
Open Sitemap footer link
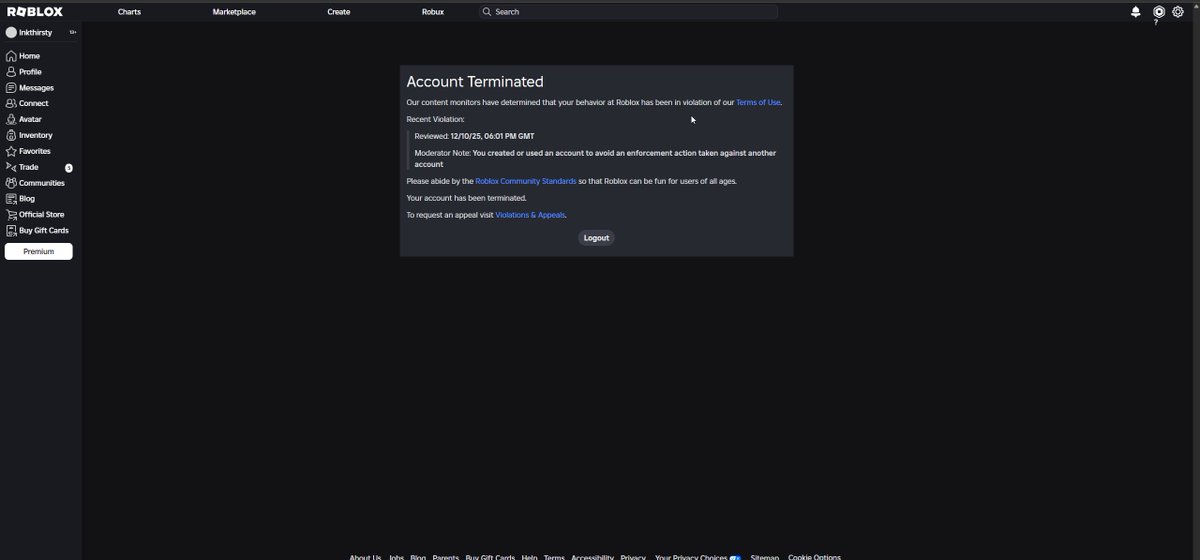764,557
